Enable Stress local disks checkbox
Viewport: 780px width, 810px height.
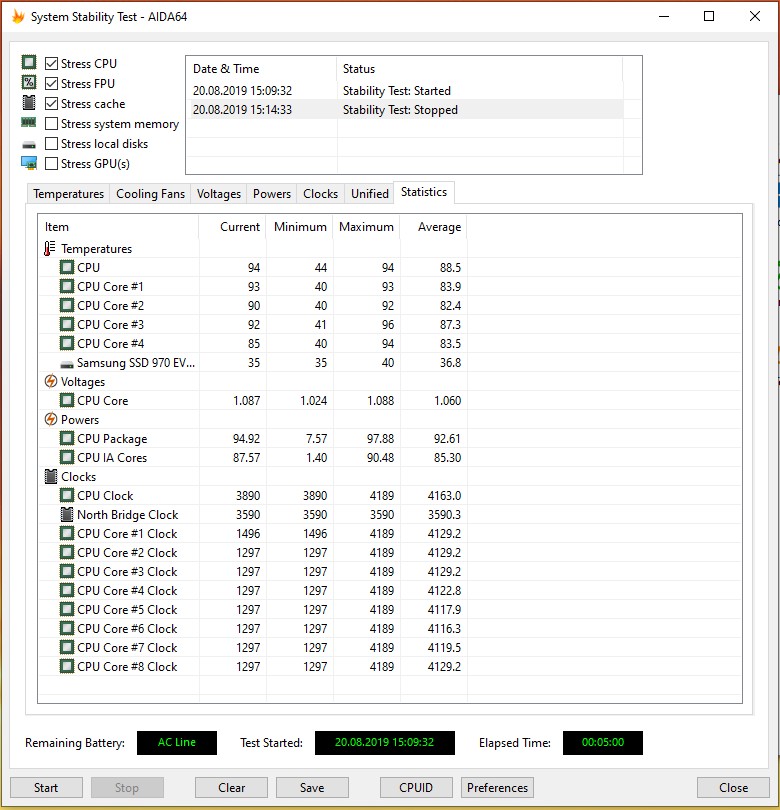coord(51,144)
